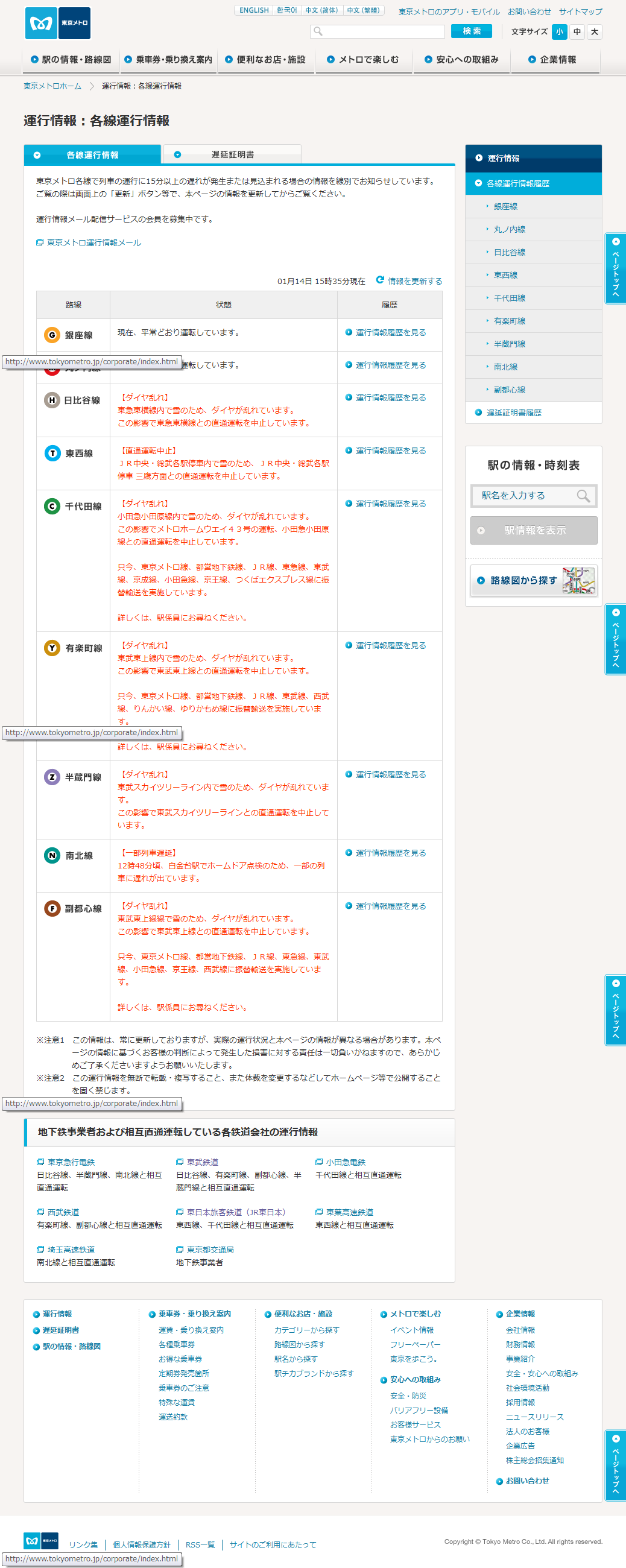This screenshot has width=626, height=1568.
Task: Click the Fukutoshin line F icon
Action: click(52, 908)
